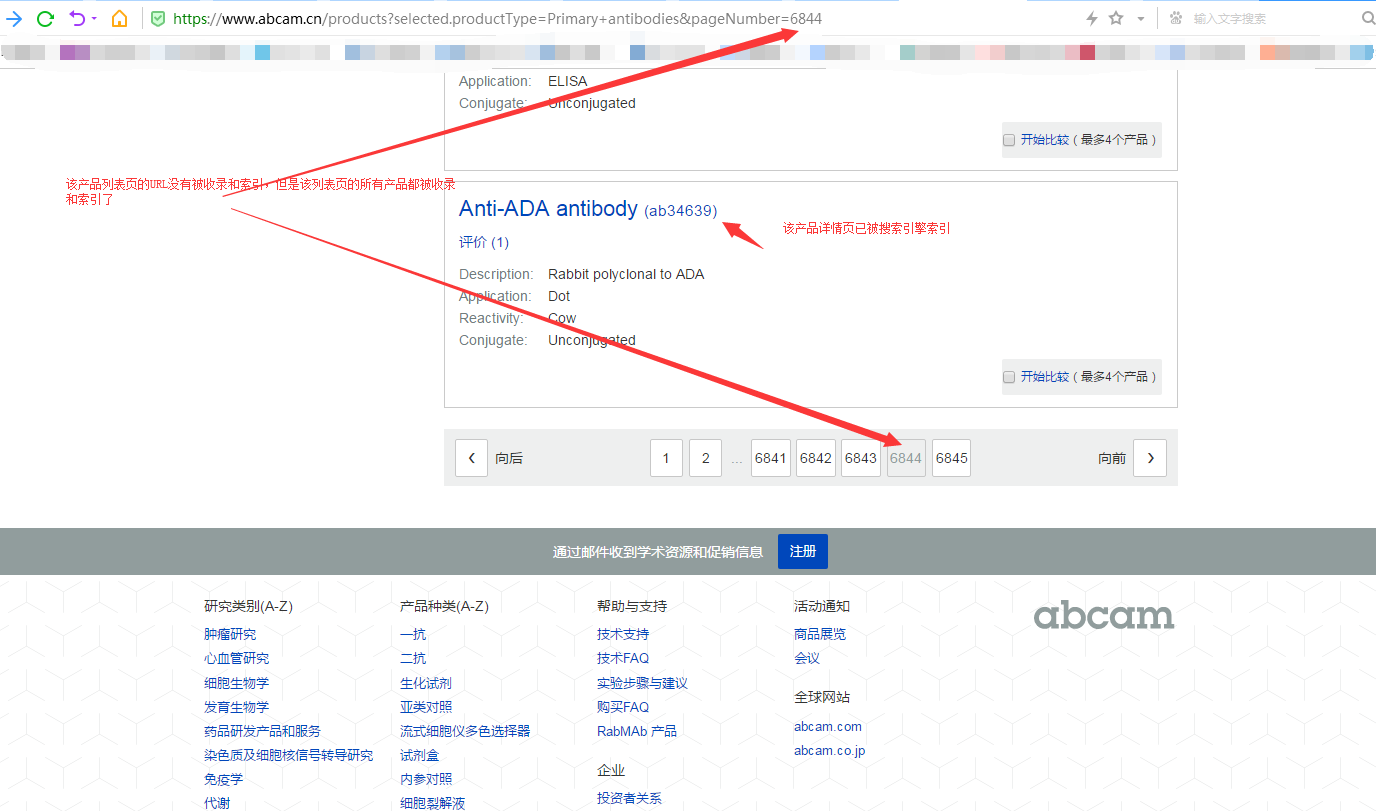Click the lightning speed mode icon
This screenshot has height=811, width=1376.
tap(1091, 18)
